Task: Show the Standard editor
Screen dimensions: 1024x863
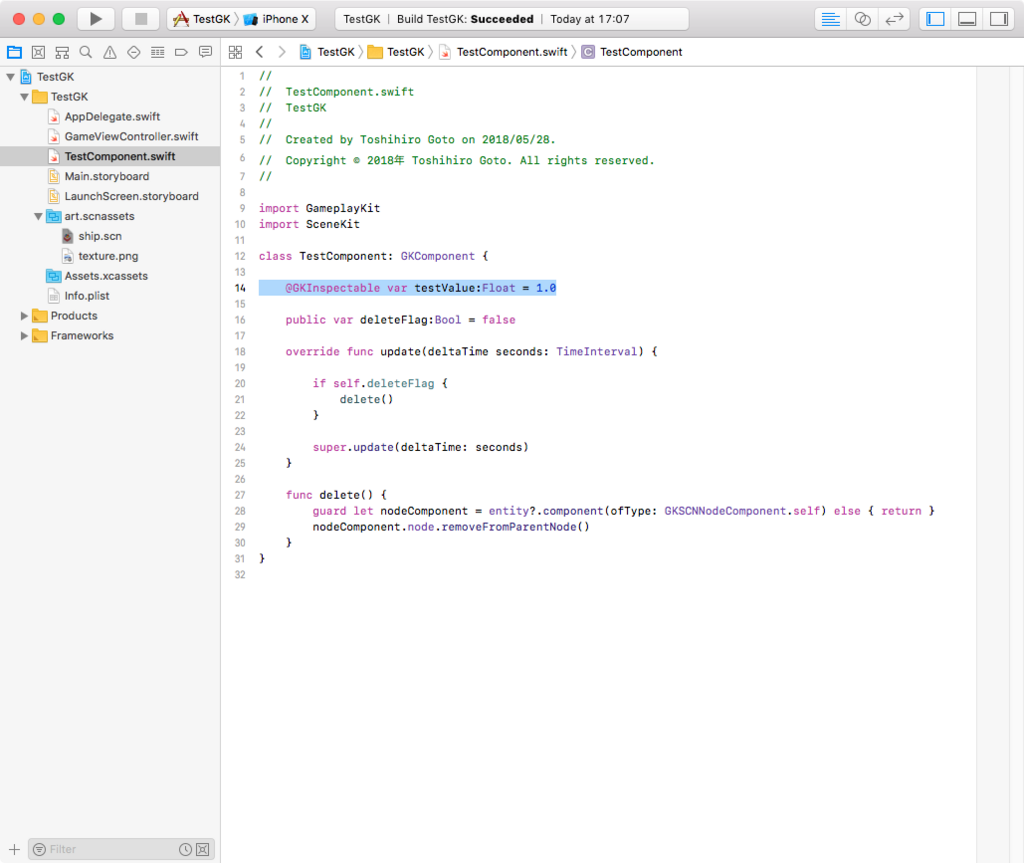Action: tap(831, 19)
